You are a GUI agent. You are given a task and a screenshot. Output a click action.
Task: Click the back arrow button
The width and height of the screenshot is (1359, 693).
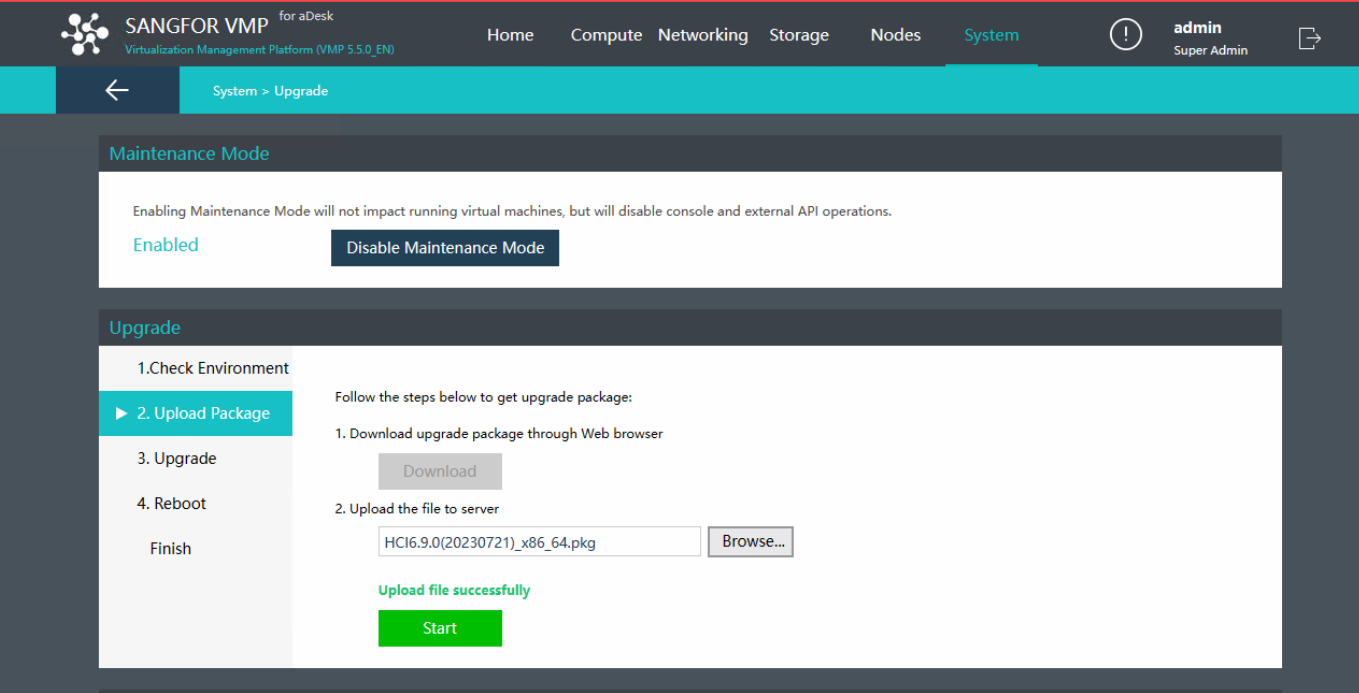[x=117, y=90]
